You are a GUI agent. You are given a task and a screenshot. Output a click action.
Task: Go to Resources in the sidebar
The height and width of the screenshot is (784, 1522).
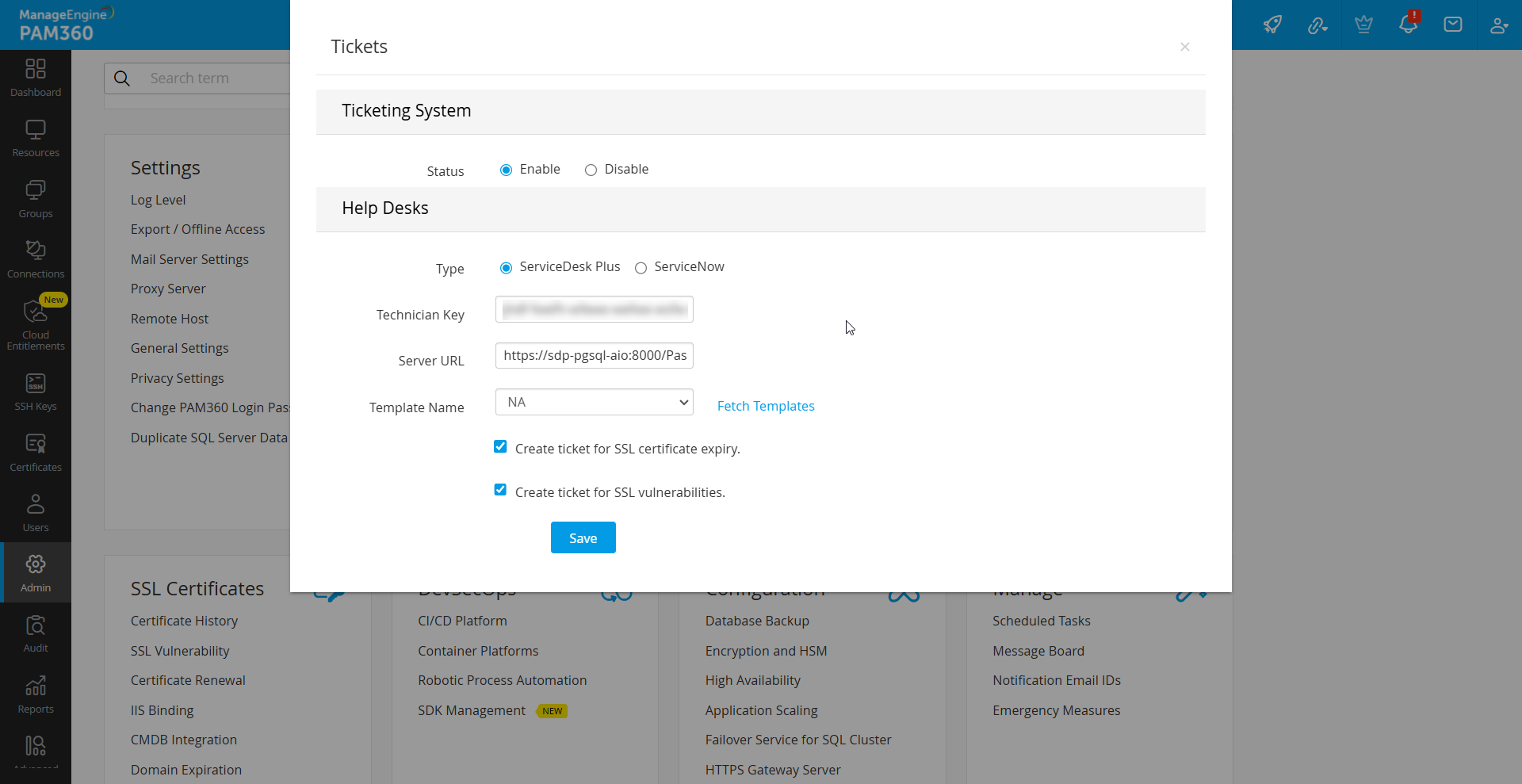pos(36,138)
